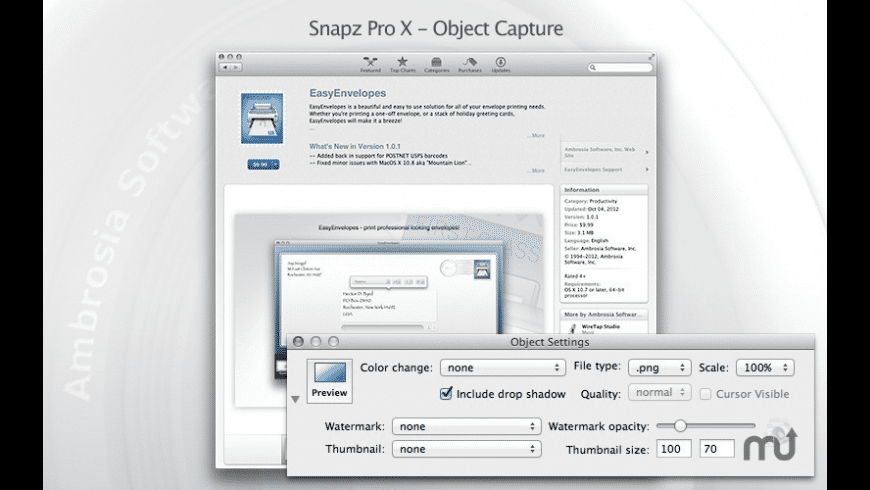Close the Object Settings window
This screenshot has width=870, height=490.
[x=299, y=342]
